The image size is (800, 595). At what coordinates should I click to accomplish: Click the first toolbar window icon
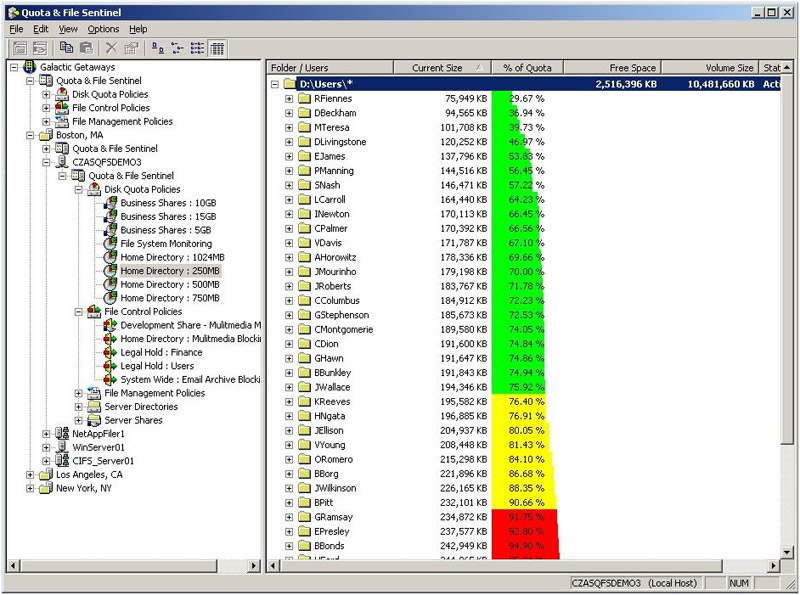(x=20, y=48)
